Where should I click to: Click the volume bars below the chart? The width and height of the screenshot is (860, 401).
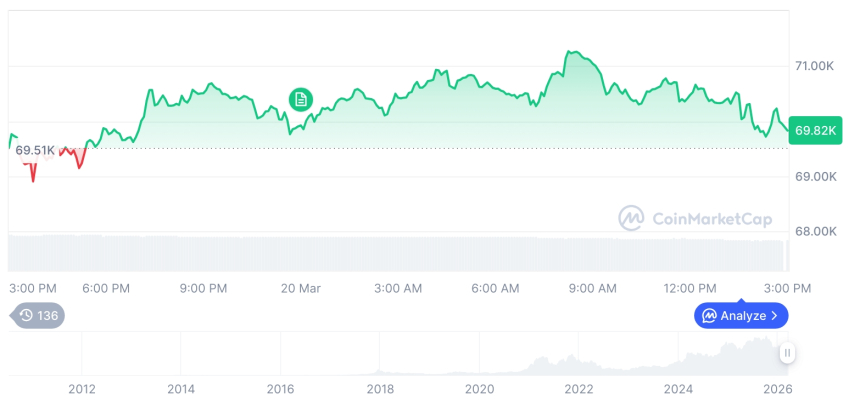[x=400, y=253]
